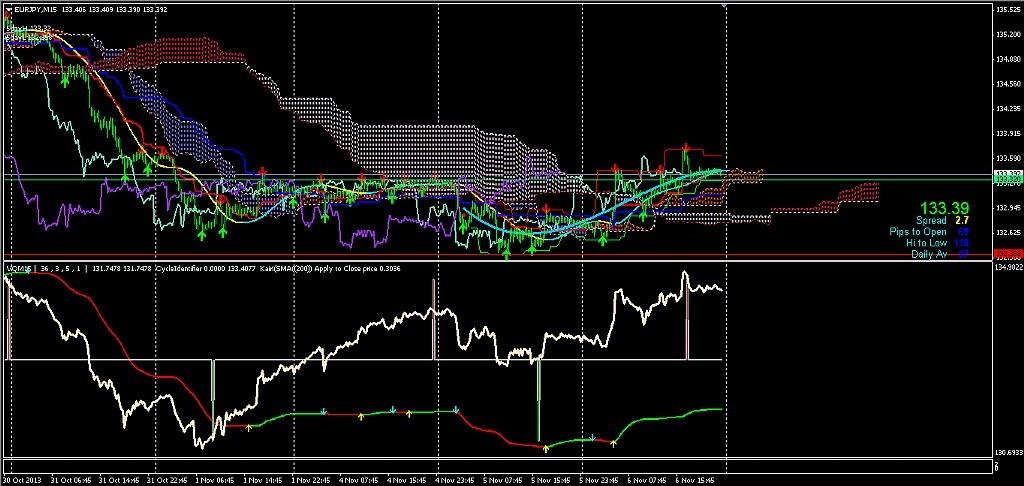Click the OHLC values 133.406 133.409 133.390 133.392
The image size is (1024, 486).
114,10
